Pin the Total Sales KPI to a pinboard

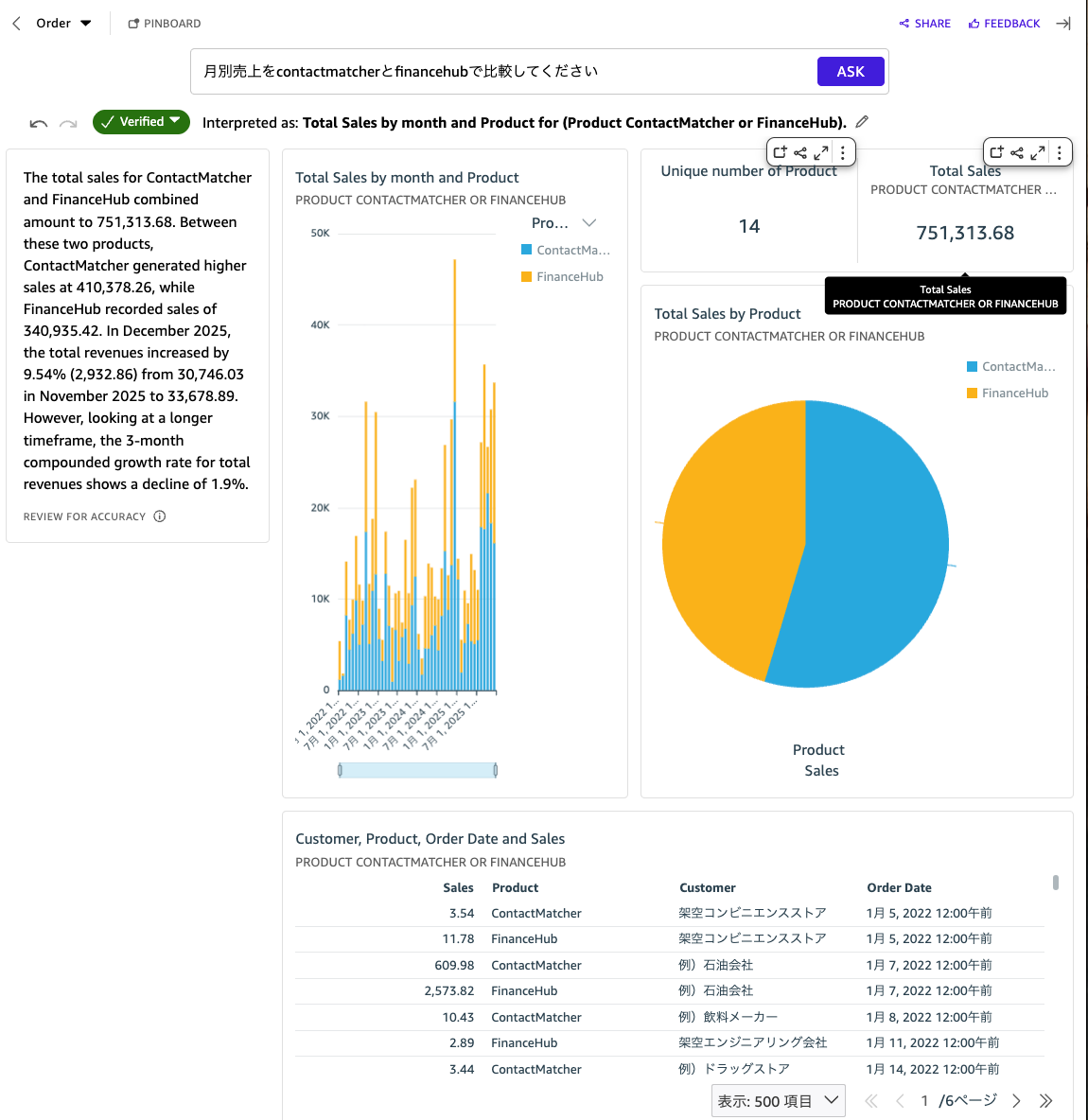pos(995,151)
